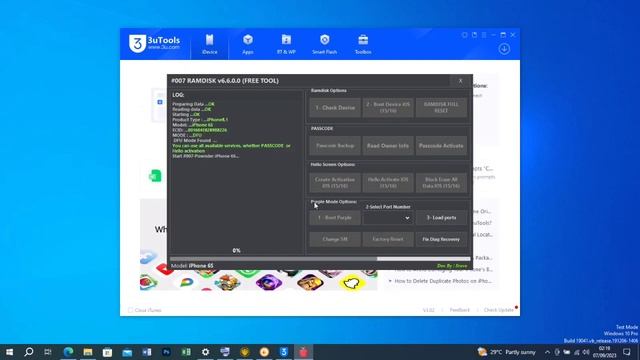Image resolution: width=640 pixels, height=360 pixels.
Task: Open the volume control in system tray
Action: [586, 352]
